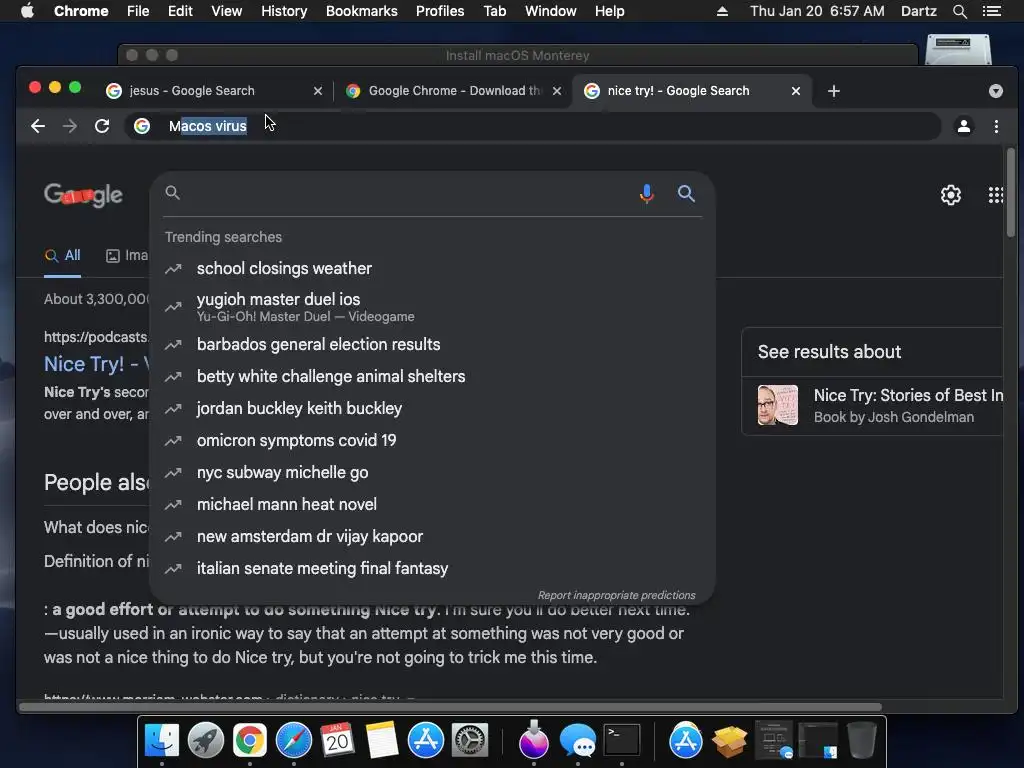Open Messages from the Dock
This screenshot has width=1024, height=768.
[578, 741]
